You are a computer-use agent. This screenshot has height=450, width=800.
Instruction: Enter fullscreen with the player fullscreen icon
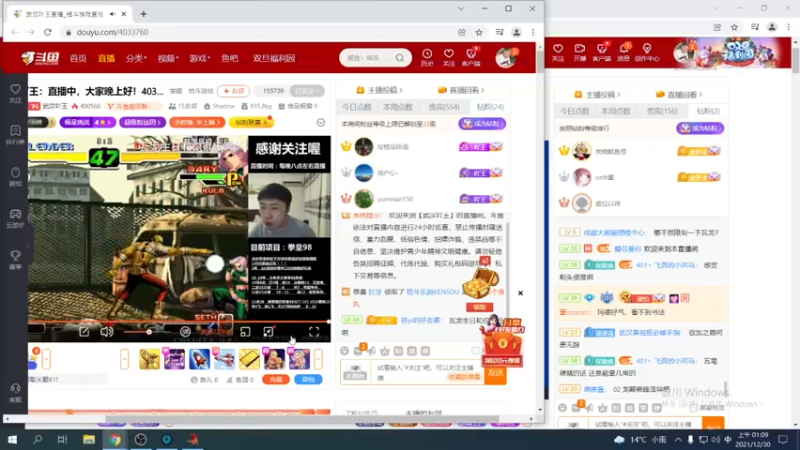click(314, 332)
